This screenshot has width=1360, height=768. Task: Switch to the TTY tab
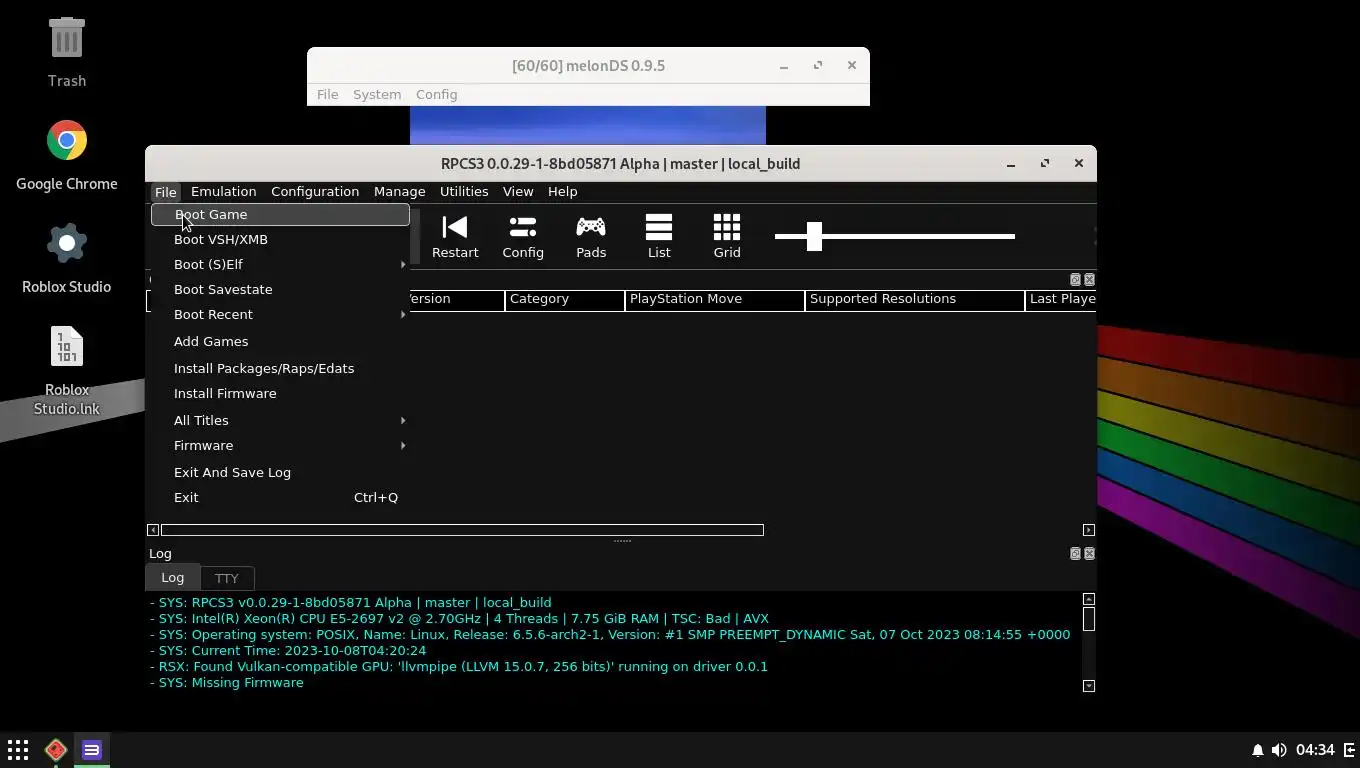tap(227, 578)
